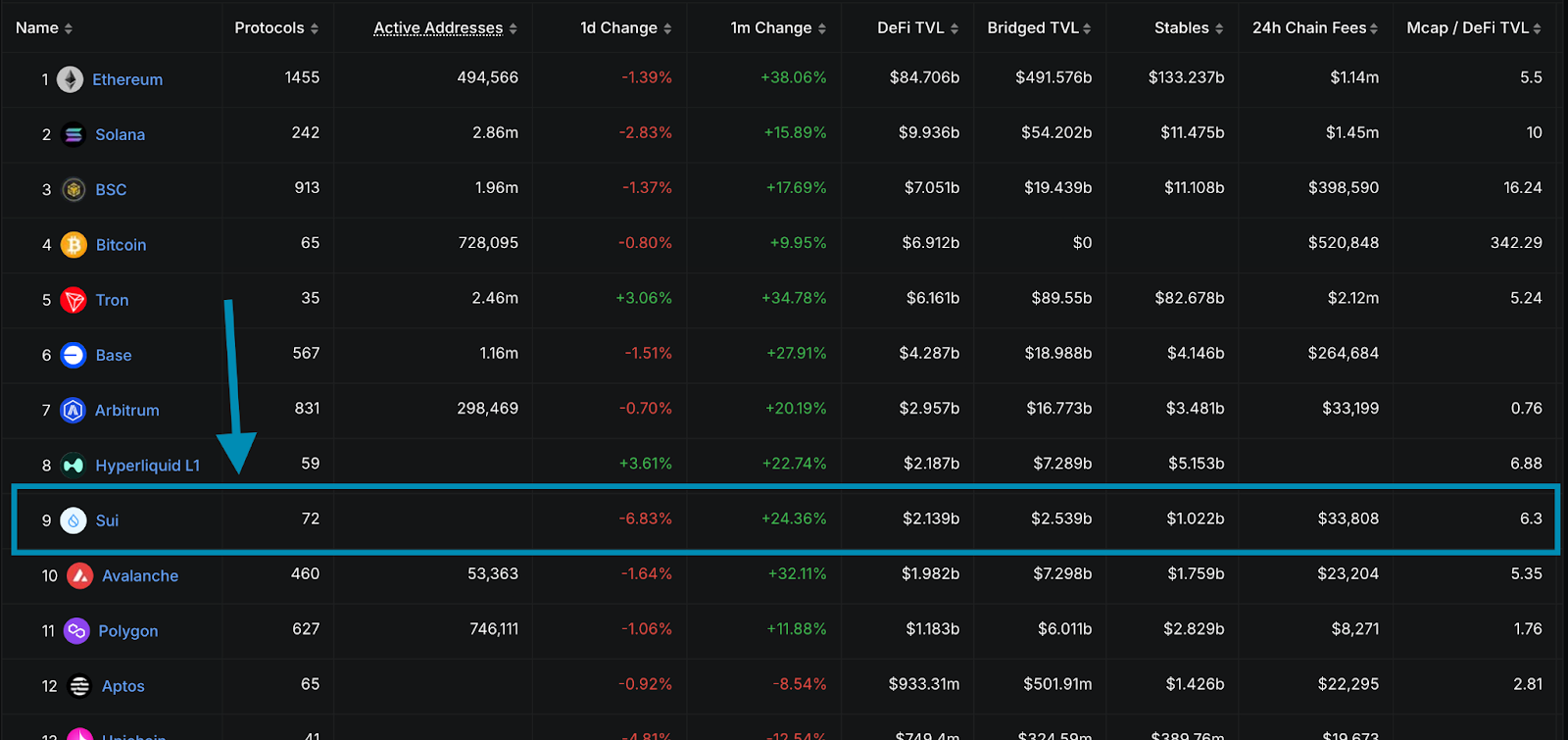Open the Avalanche chain link

pos(140,575)
